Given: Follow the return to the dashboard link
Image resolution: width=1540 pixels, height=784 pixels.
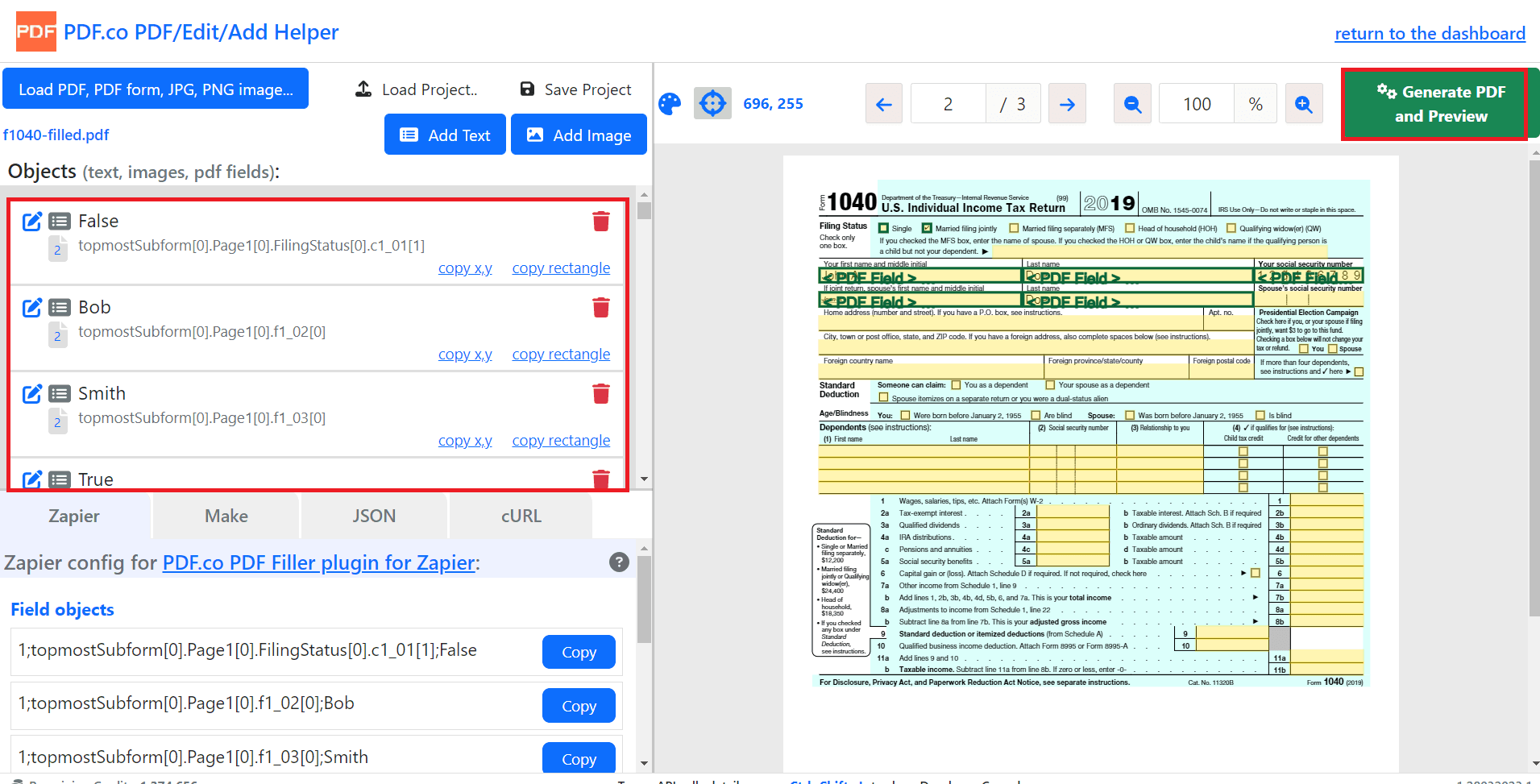Looking at the screenshot, I should click(x=1430, y=34).
